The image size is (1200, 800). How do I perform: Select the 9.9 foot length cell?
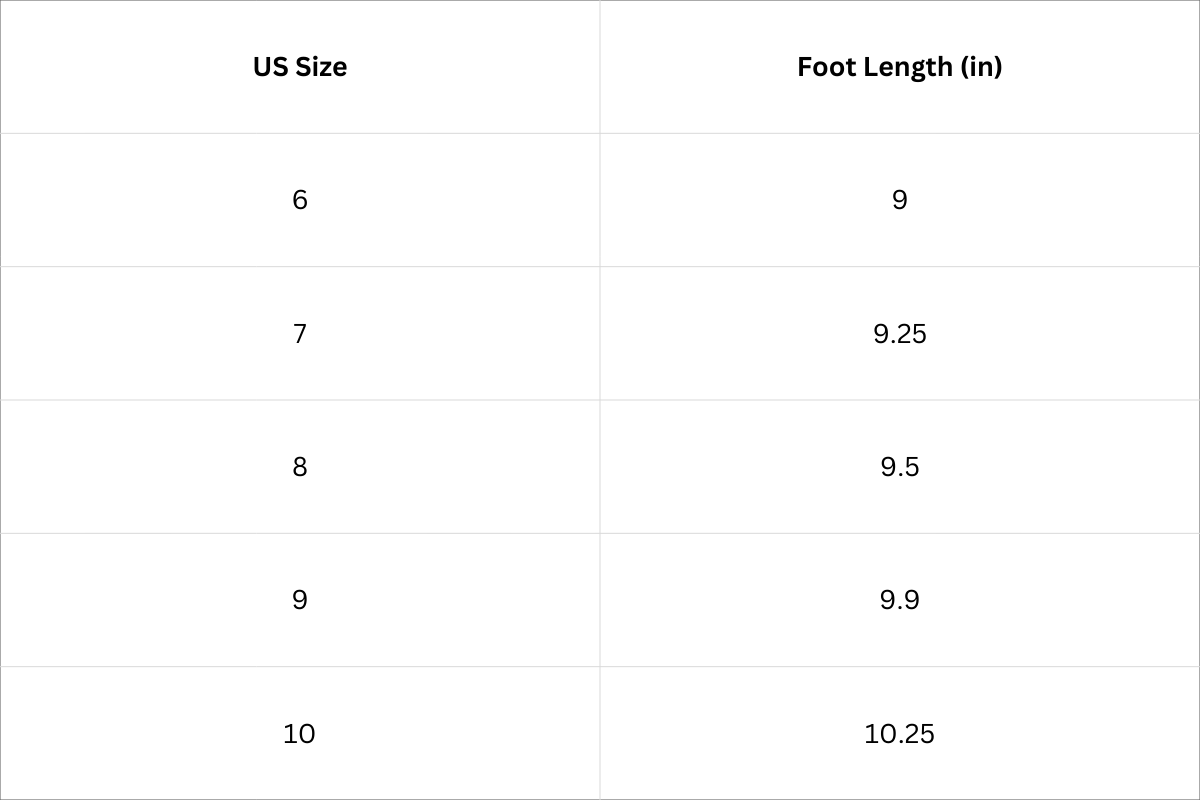pos(899,600)
